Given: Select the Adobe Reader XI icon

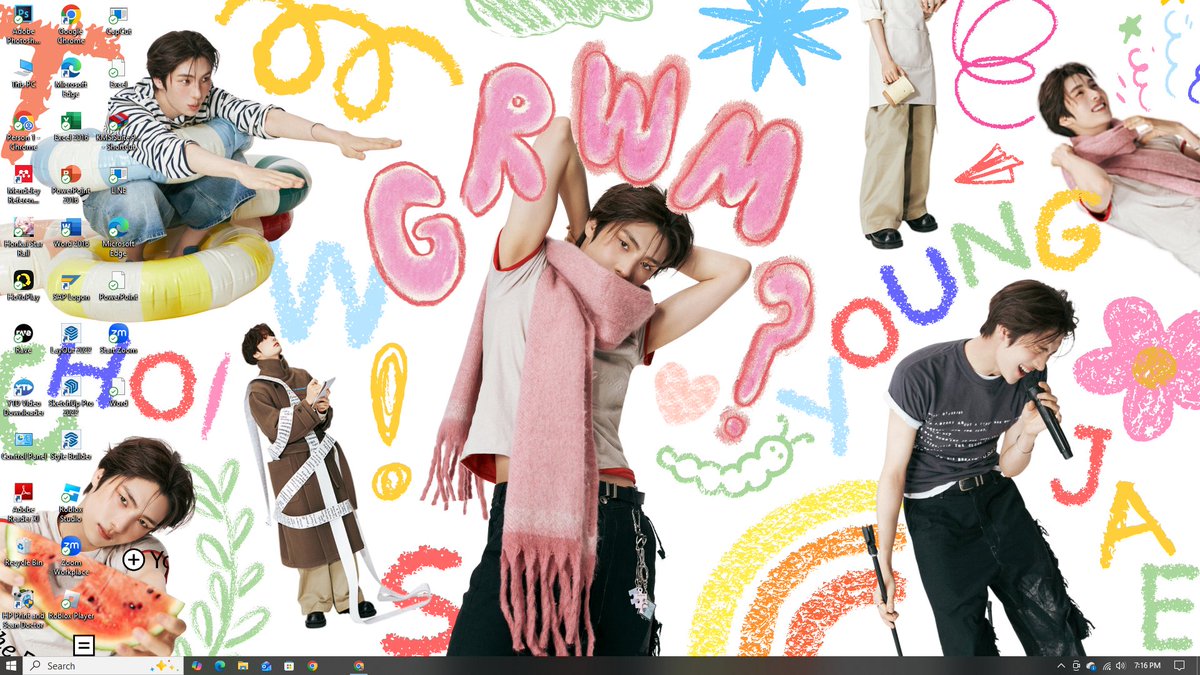Looking at the screenshot, I should [x=22, y=503].
